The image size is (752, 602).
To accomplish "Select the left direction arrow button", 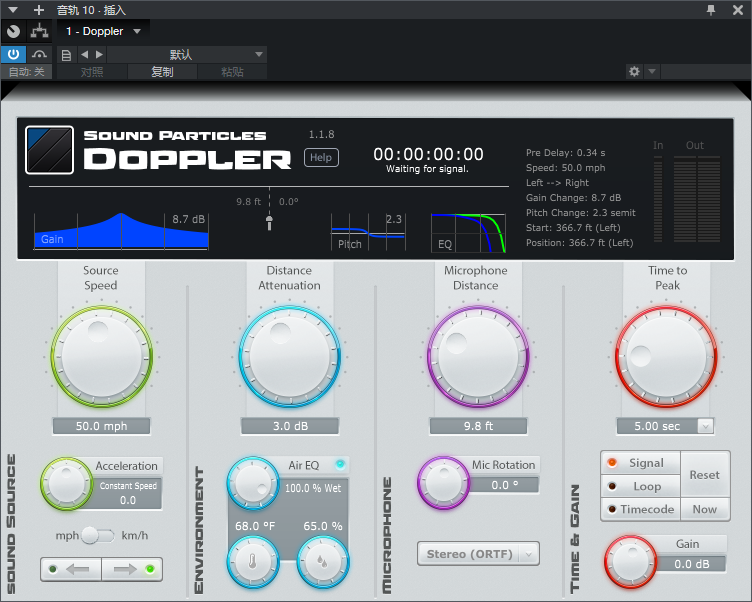I will [x=71, y=569].
